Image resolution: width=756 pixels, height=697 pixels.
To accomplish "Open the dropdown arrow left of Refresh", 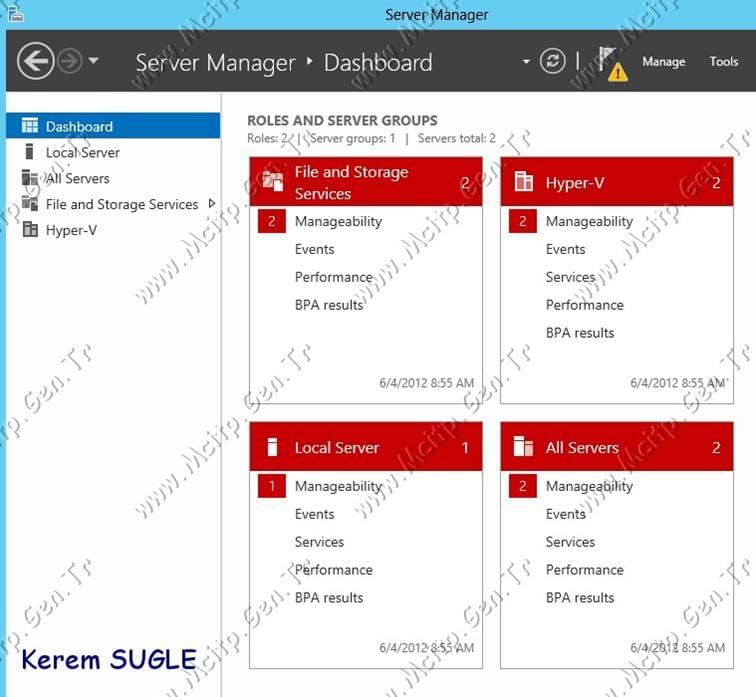I will (x=526, y=62).
